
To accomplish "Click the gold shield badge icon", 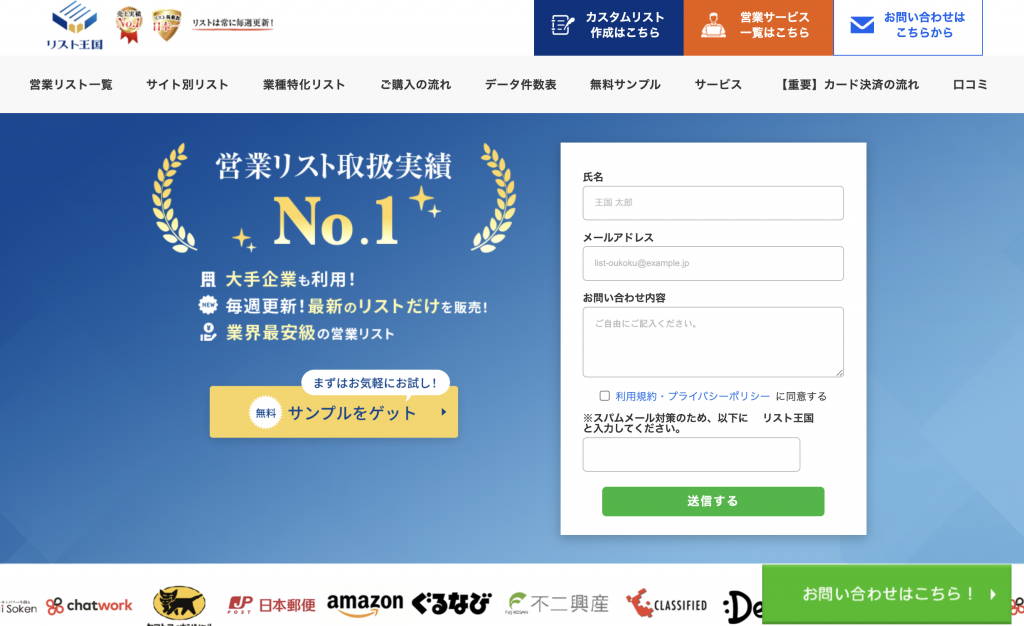I will click(x=166, y=25).
